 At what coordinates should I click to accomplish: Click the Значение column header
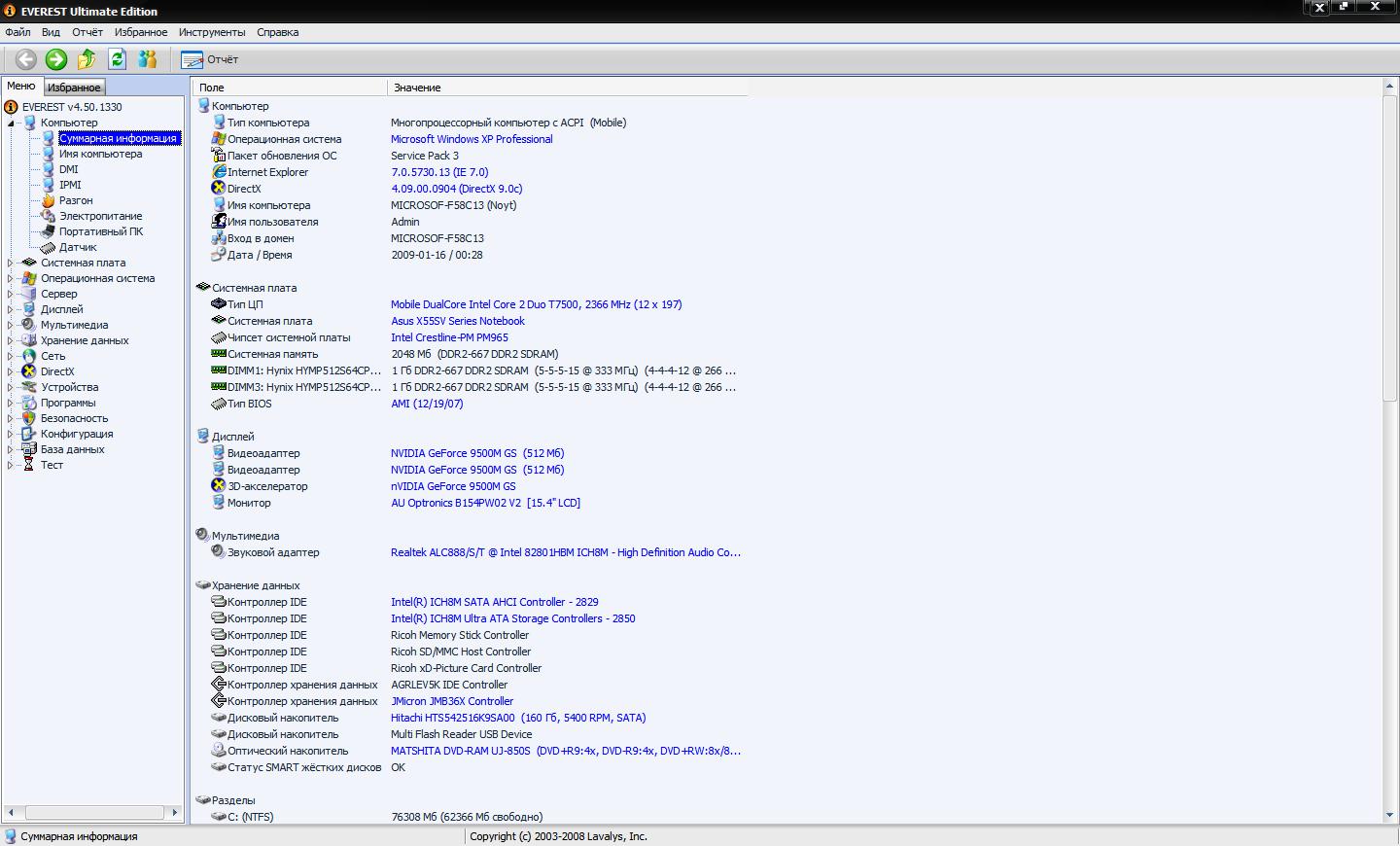pyautogui.click(x=567, y=88)
